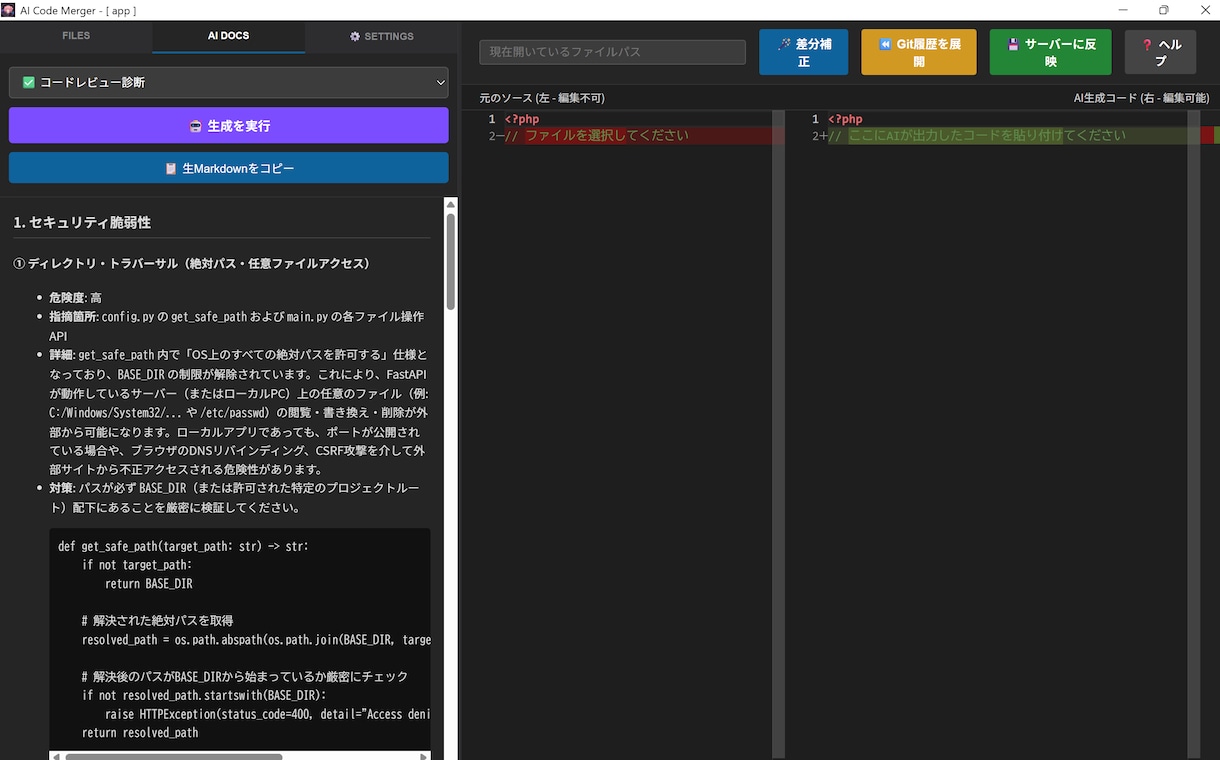Click the # 解決された絶対パスを取得 comment

(157, 620)
